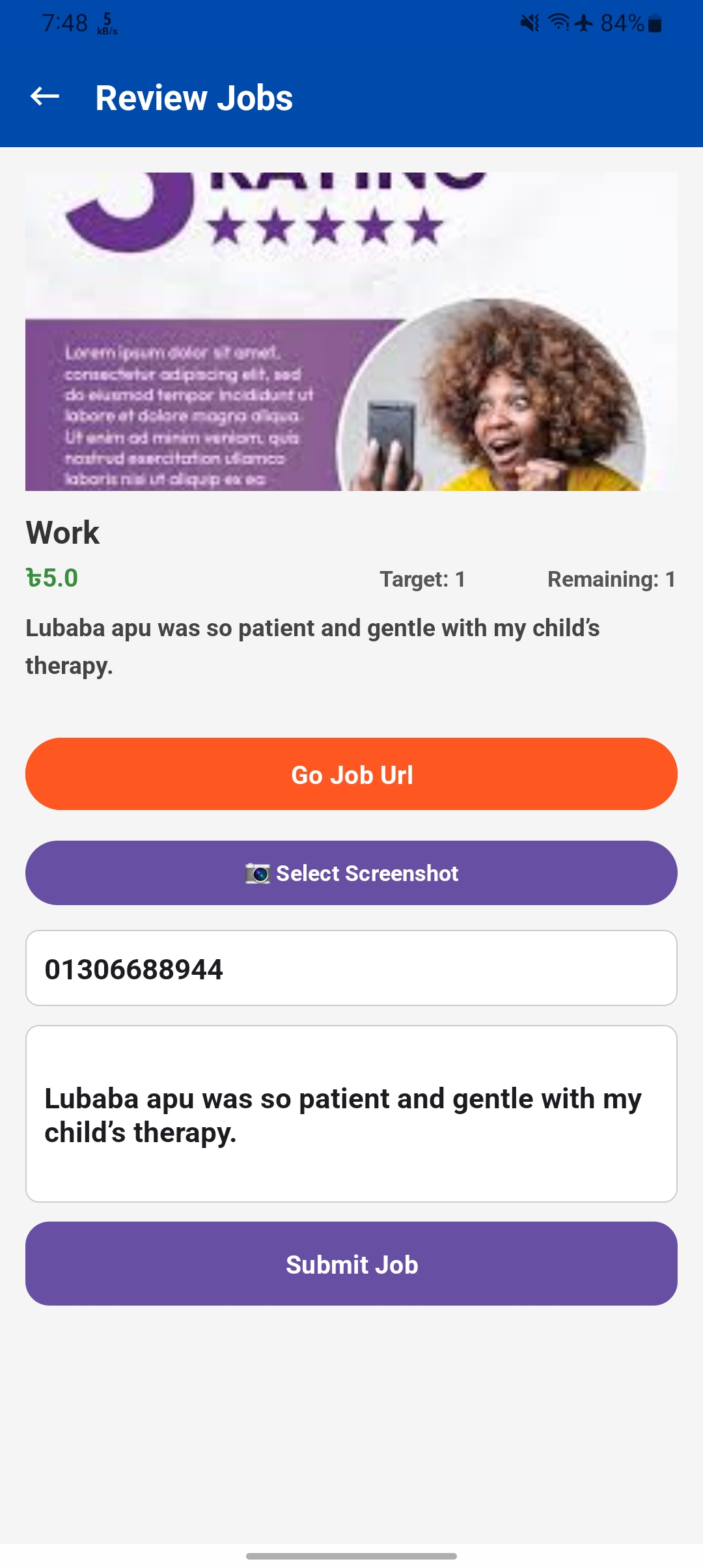Tap the camera icon on Select Screenshot
Image resolution: width=703 pixels, height=1568 pixels.
click(x=257, y=873)
